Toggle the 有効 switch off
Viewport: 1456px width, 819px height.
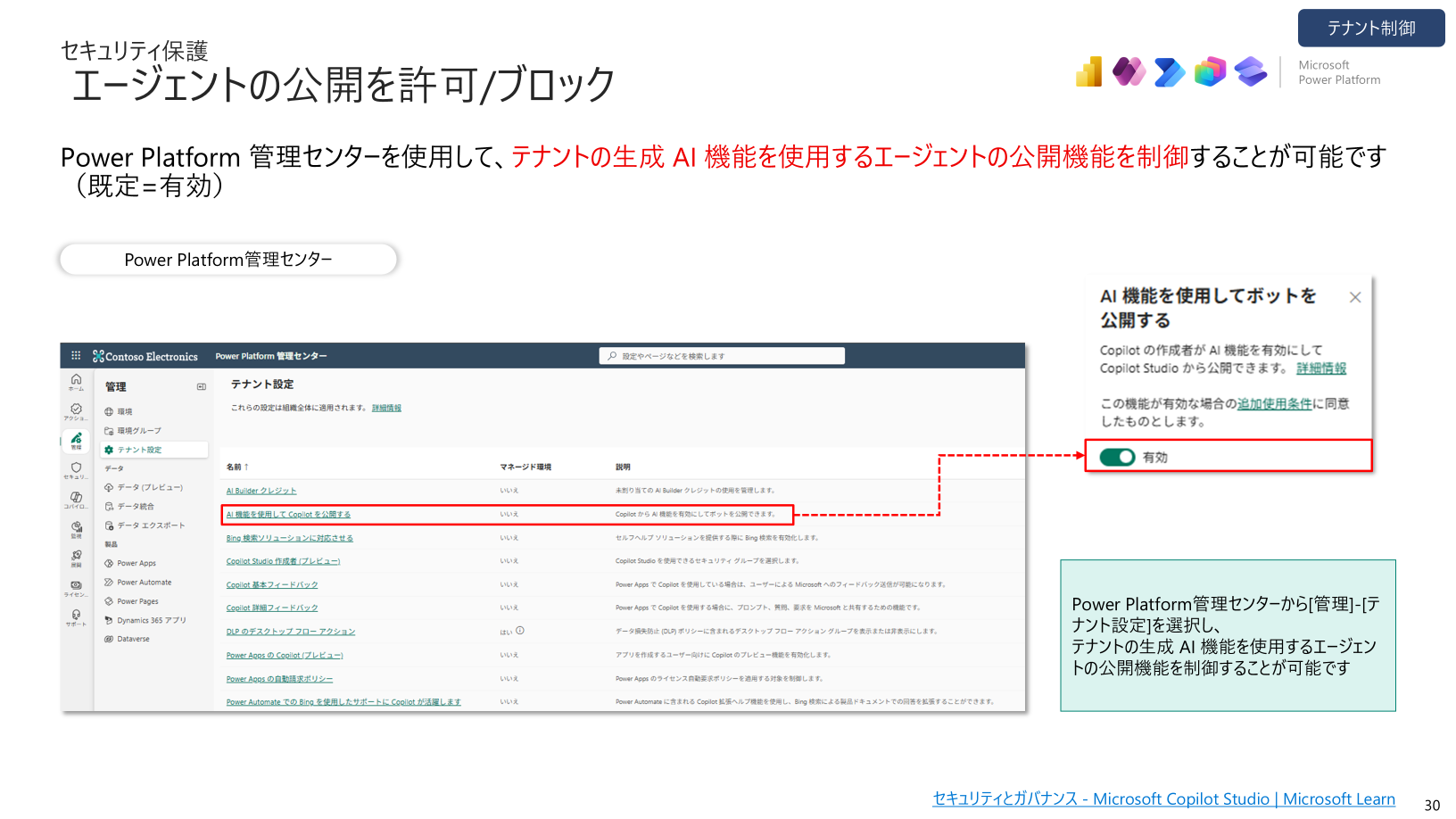coord(1117,457)
